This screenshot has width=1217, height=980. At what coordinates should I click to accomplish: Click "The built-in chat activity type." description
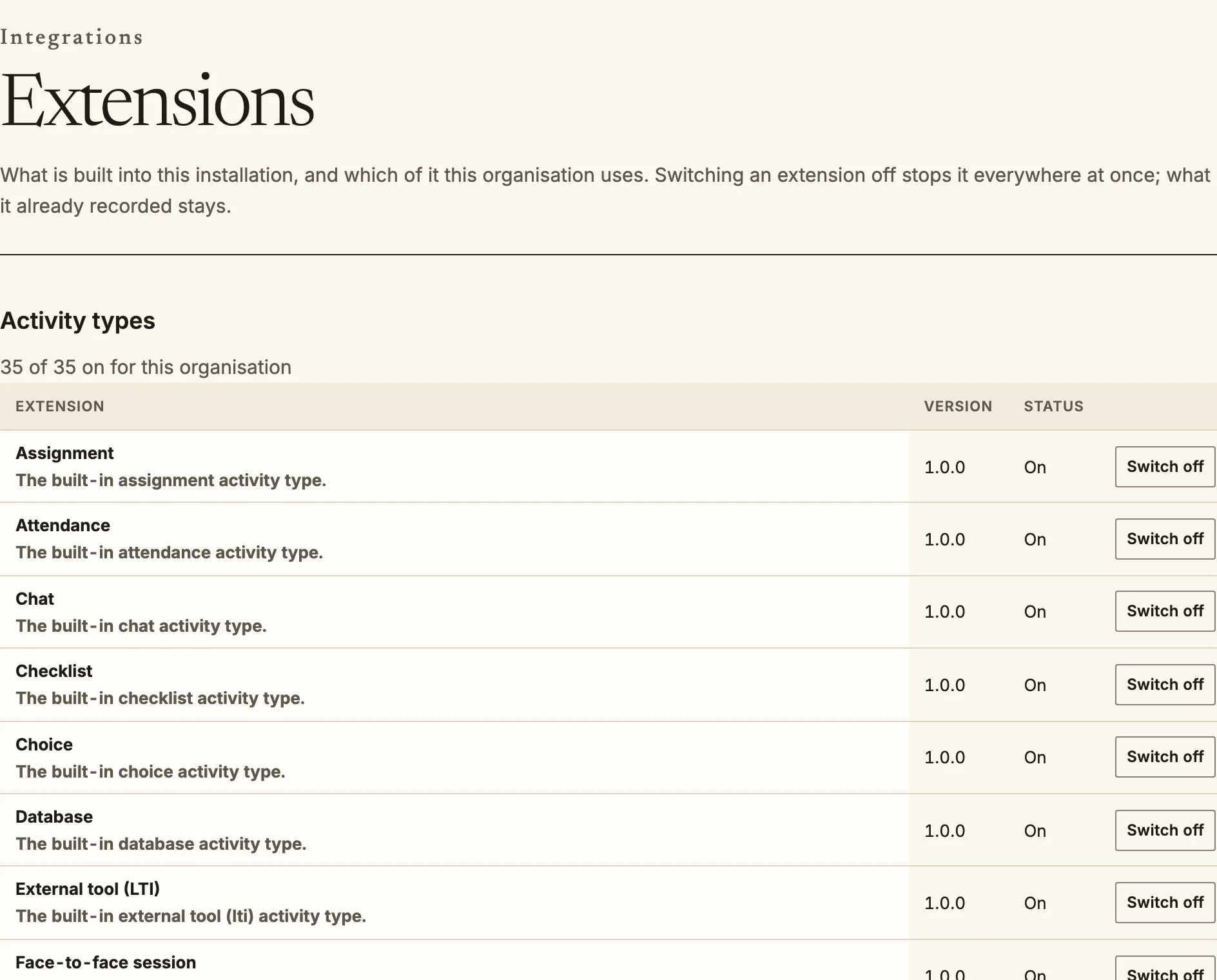[141, 626]
